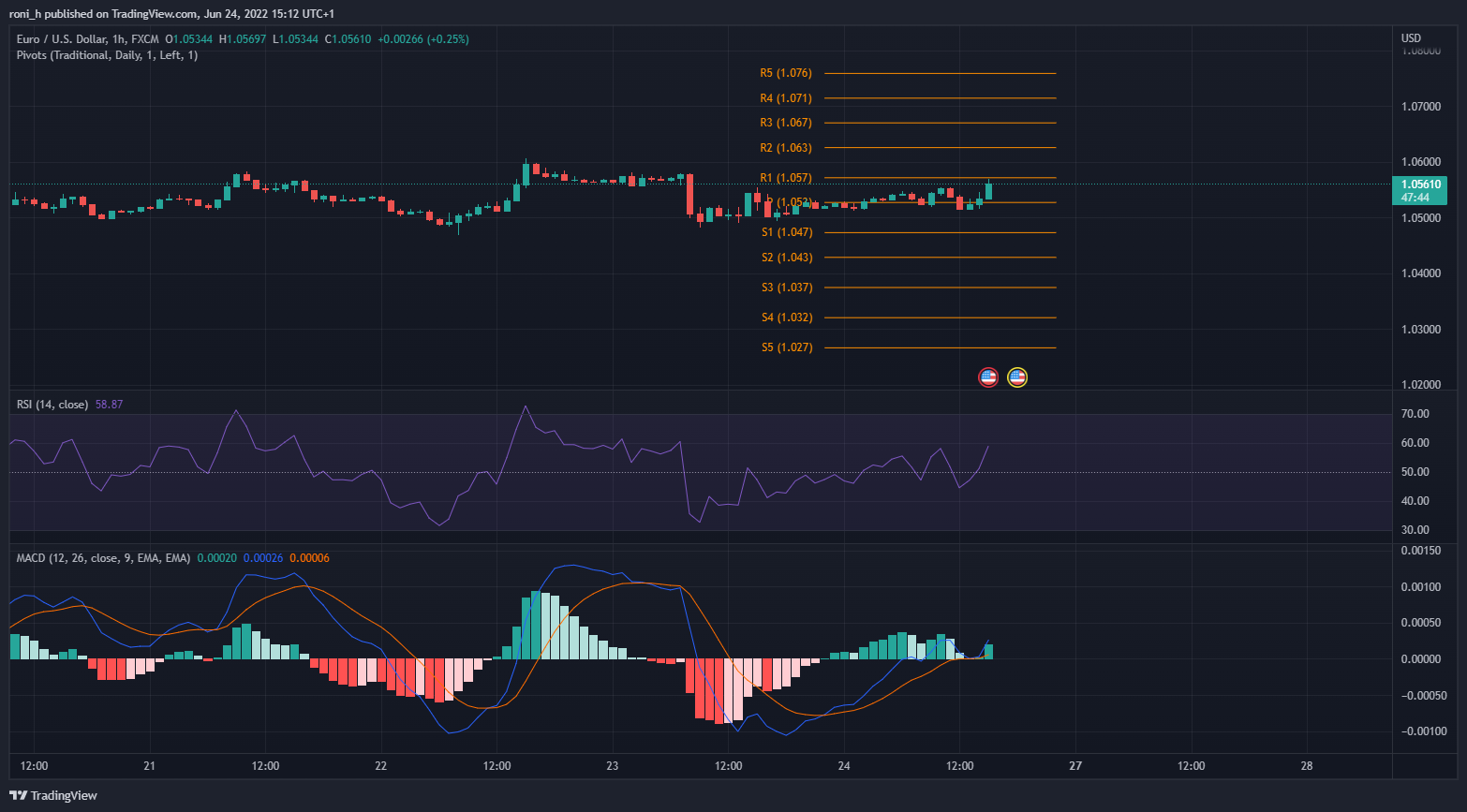Click date 27 on the time axis

(1075, 766)
